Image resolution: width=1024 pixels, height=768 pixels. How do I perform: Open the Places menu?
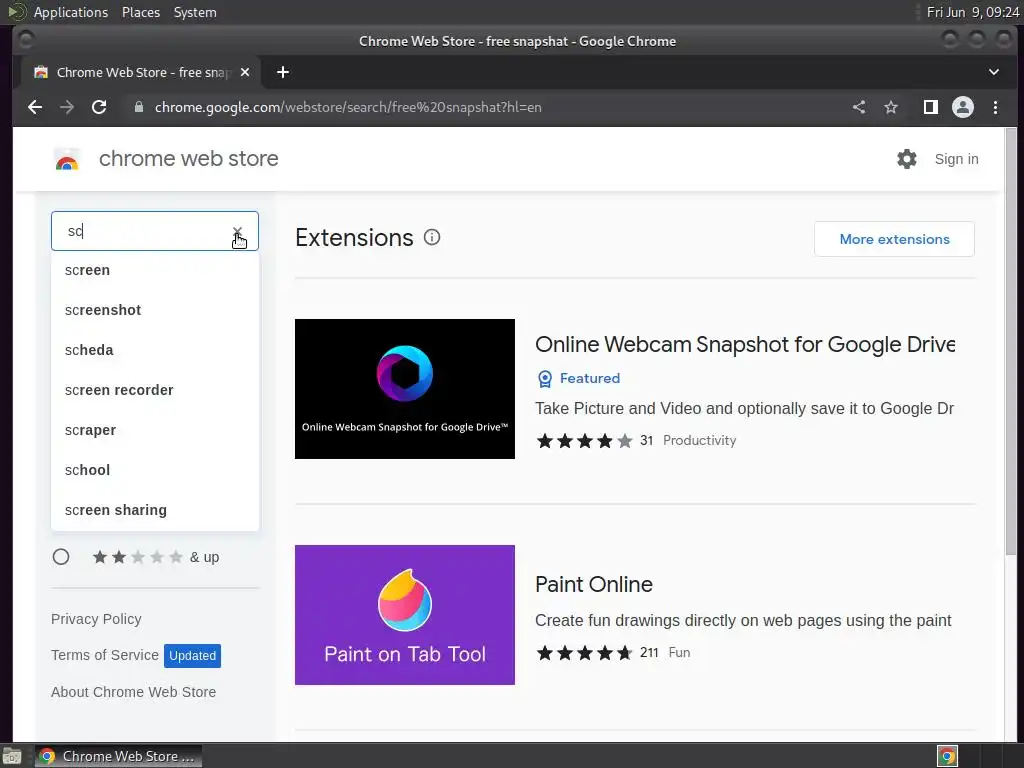tap(140, 12)
